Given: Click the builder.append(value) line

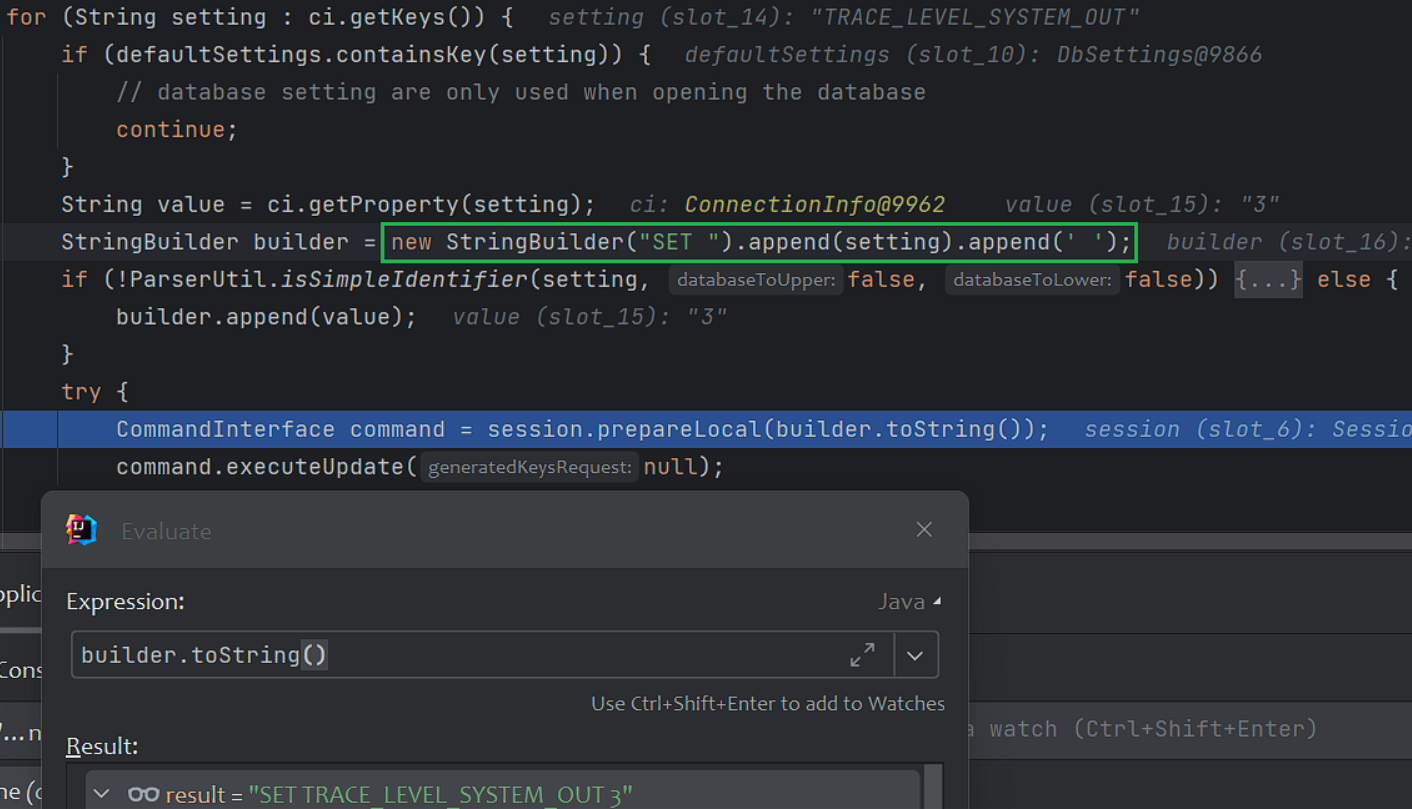Looking at the screenshot, I should coord(266,317).
